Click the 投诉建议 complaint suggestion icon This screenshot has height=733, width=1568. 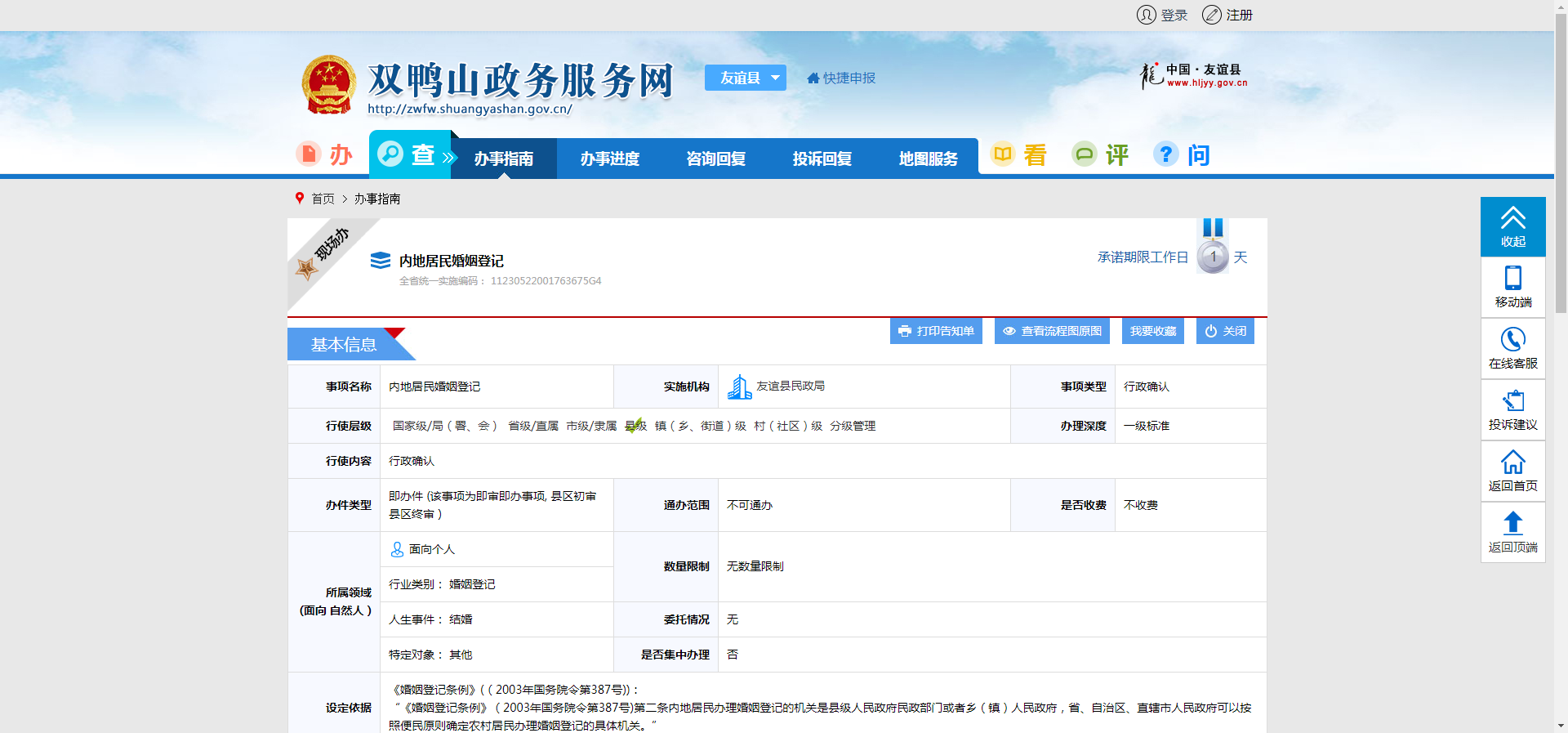[1512, 401]
